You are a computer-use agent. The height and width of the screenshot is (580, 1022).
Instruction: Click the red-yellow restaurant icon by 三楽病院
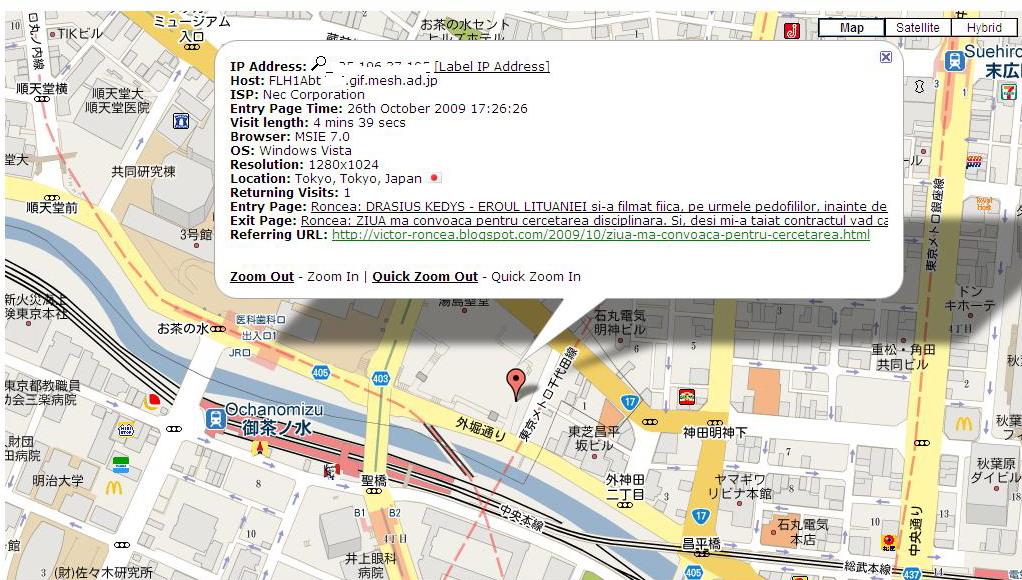coord(153,401)
